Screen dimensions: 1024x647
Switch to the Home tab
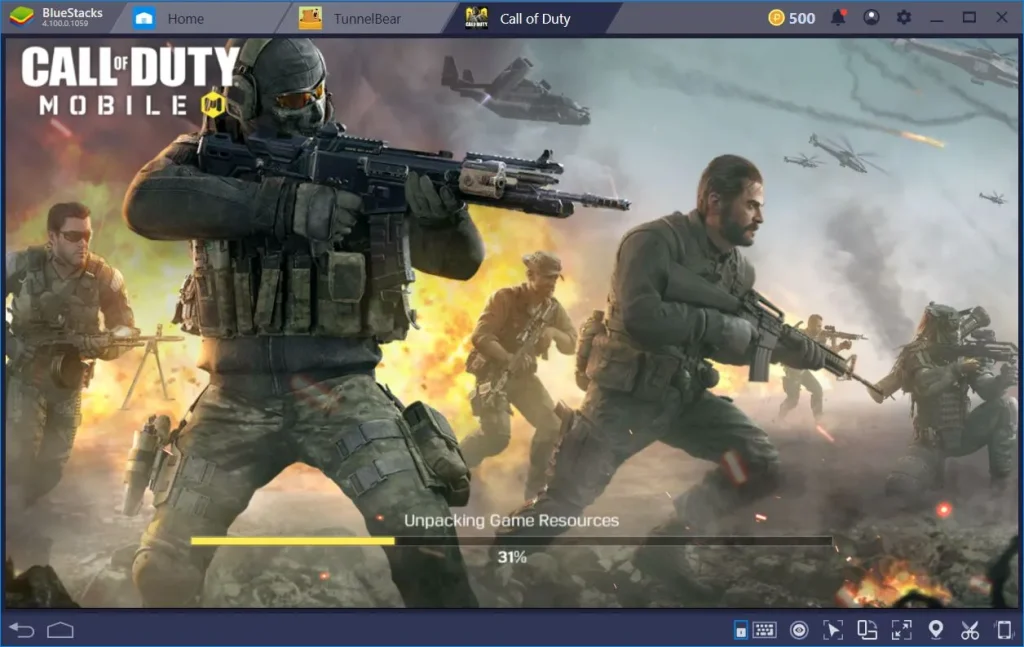[x=186, y=17]
